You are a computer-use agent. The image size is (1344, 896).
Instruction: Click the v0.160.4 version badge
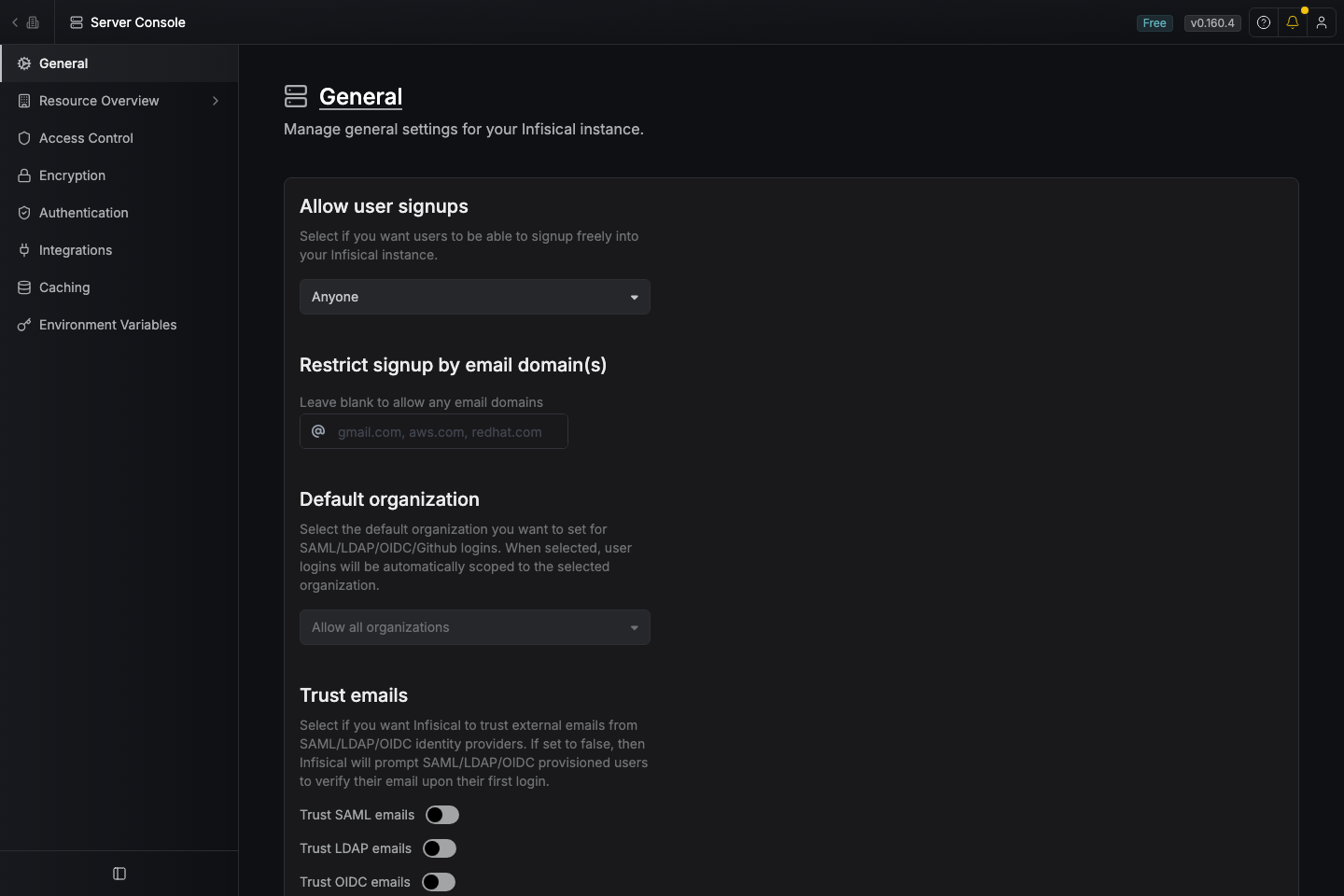[1212, 23]
